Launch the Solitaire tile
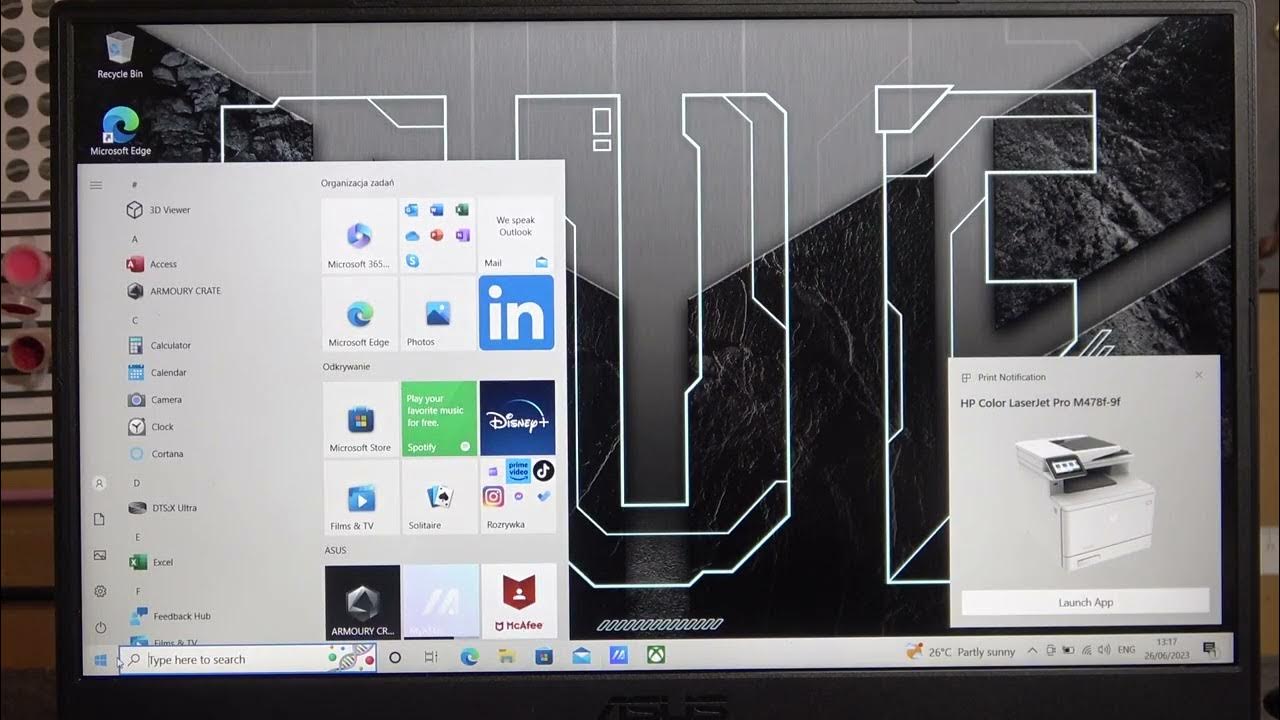 [439, 497]
